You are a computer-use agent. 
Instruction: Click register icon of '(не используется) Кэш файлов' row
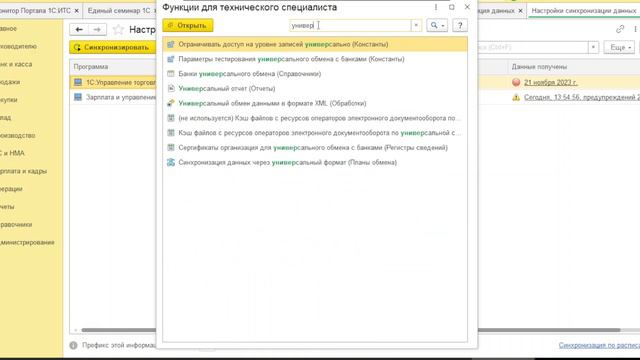171,118
